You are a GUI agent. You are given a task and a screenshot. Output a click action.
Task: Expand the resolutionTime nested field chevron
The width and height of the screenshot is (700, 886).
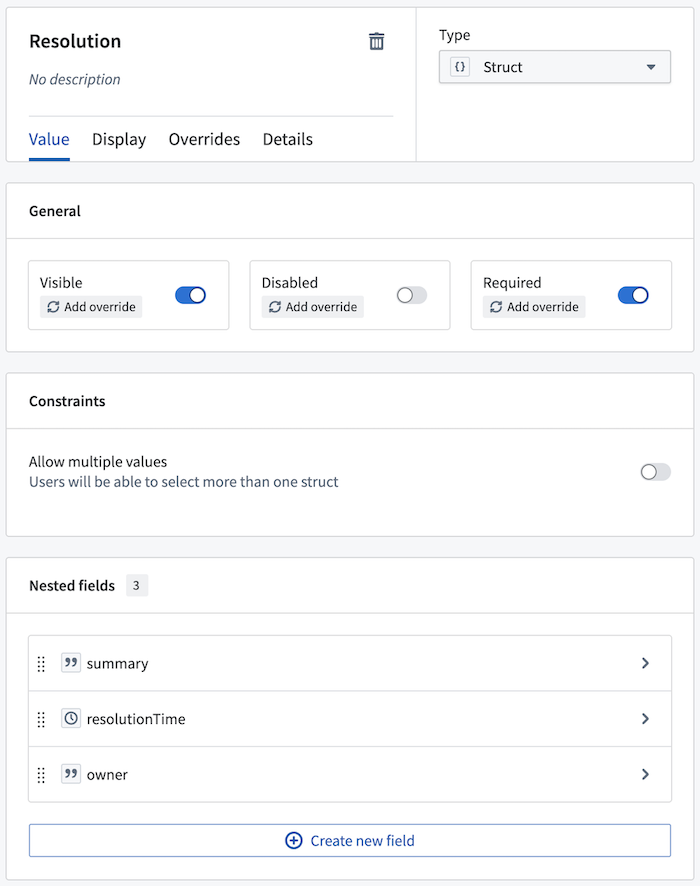click(645, 719)
